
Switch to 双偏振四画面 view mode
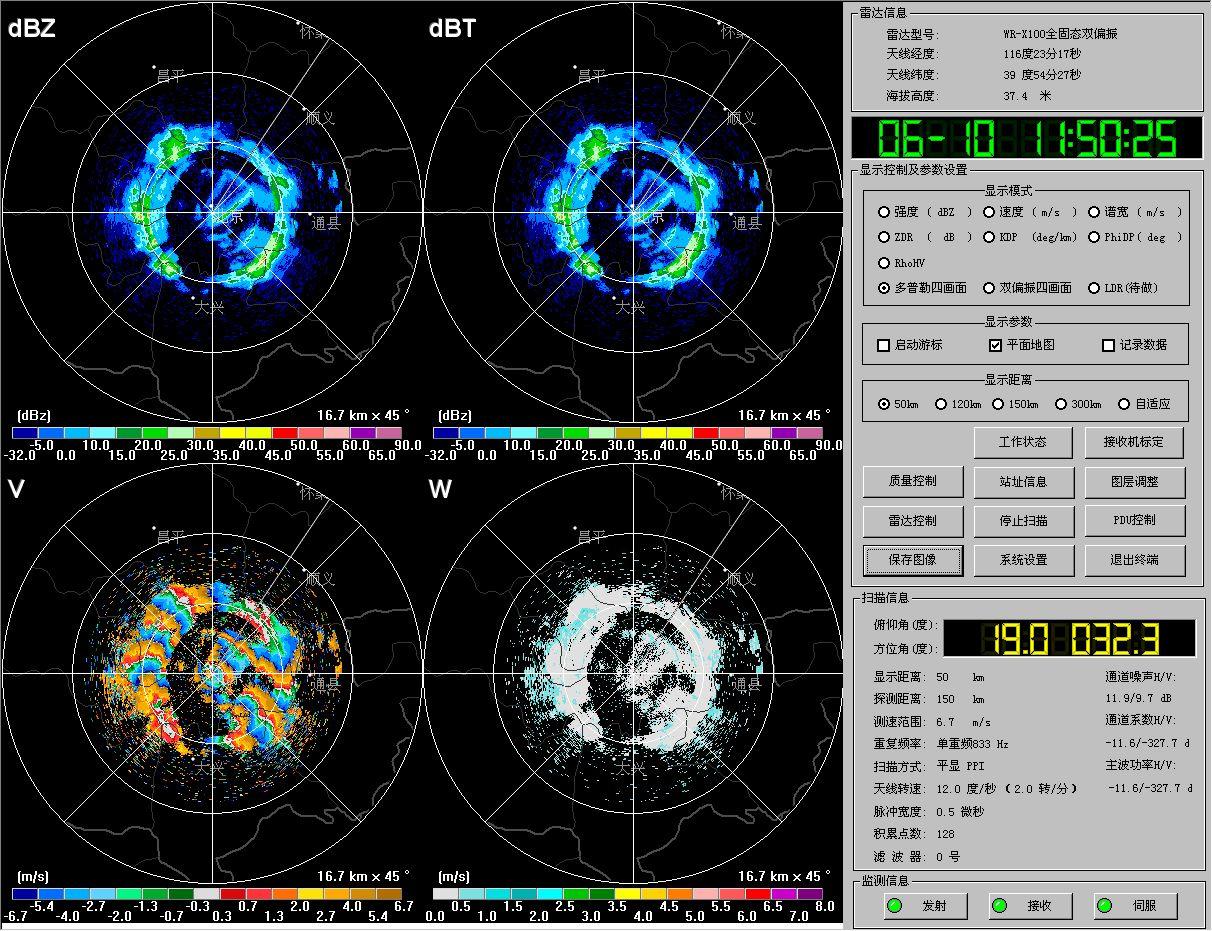[x=989, y=288]
